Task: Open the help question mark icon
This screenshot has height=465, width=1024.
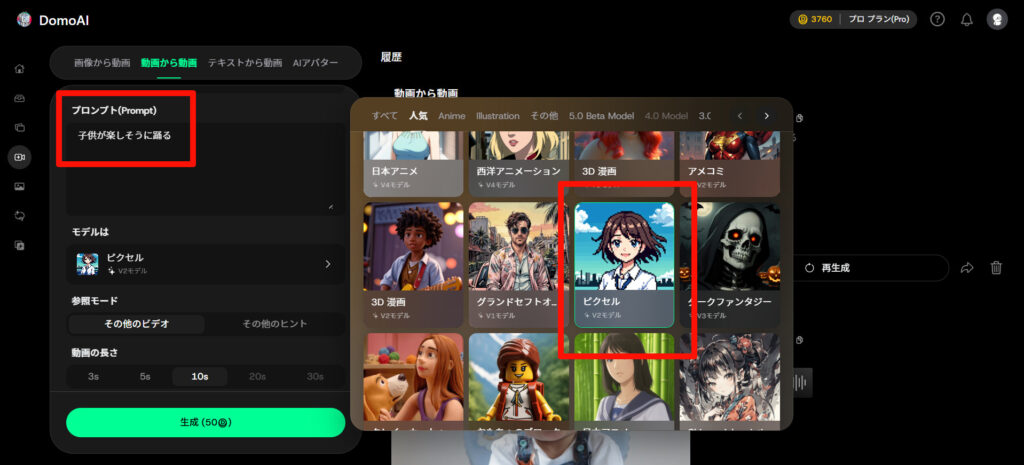Action: pyautogui.click(x=937, y=20)
